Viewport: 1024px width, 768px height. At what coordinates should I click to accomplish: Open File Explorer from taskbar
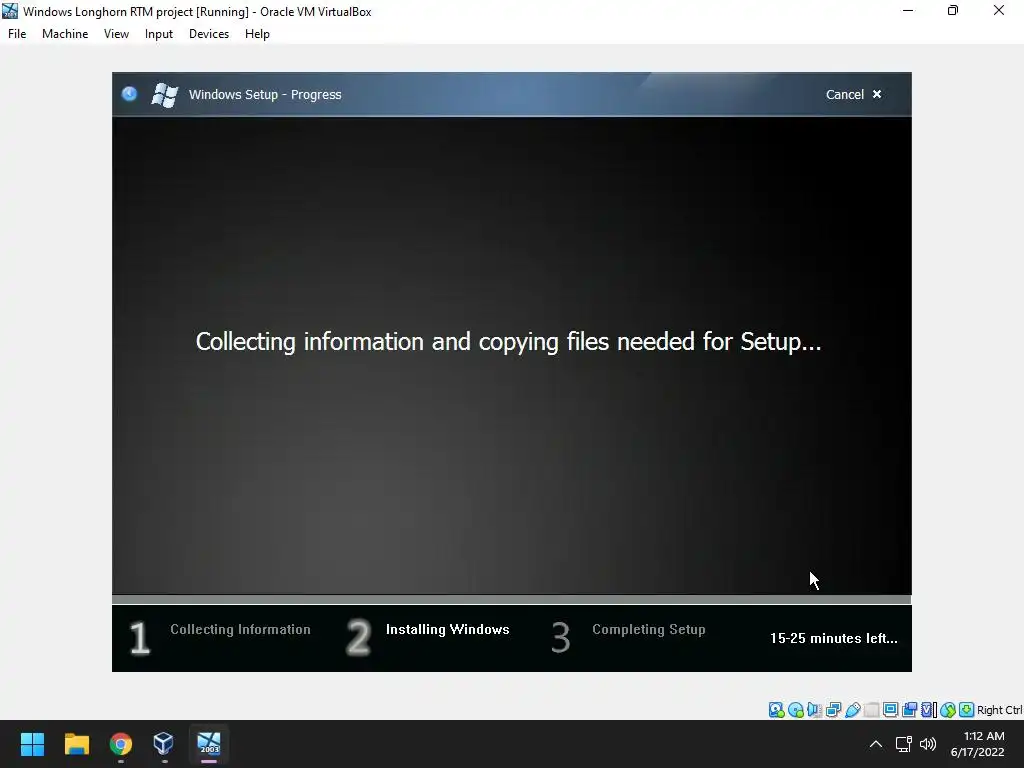click(76, 744)
